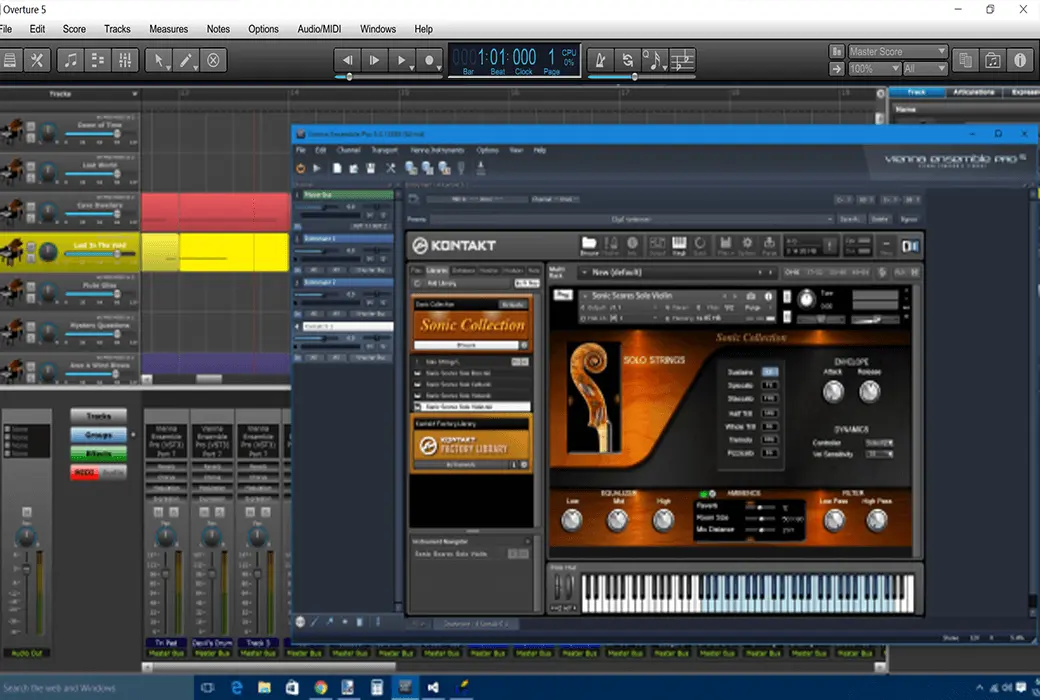Adjust the Equalizer Low knob
The height and width of the screenshot is (700, 1040).
(x=572, y=520)
